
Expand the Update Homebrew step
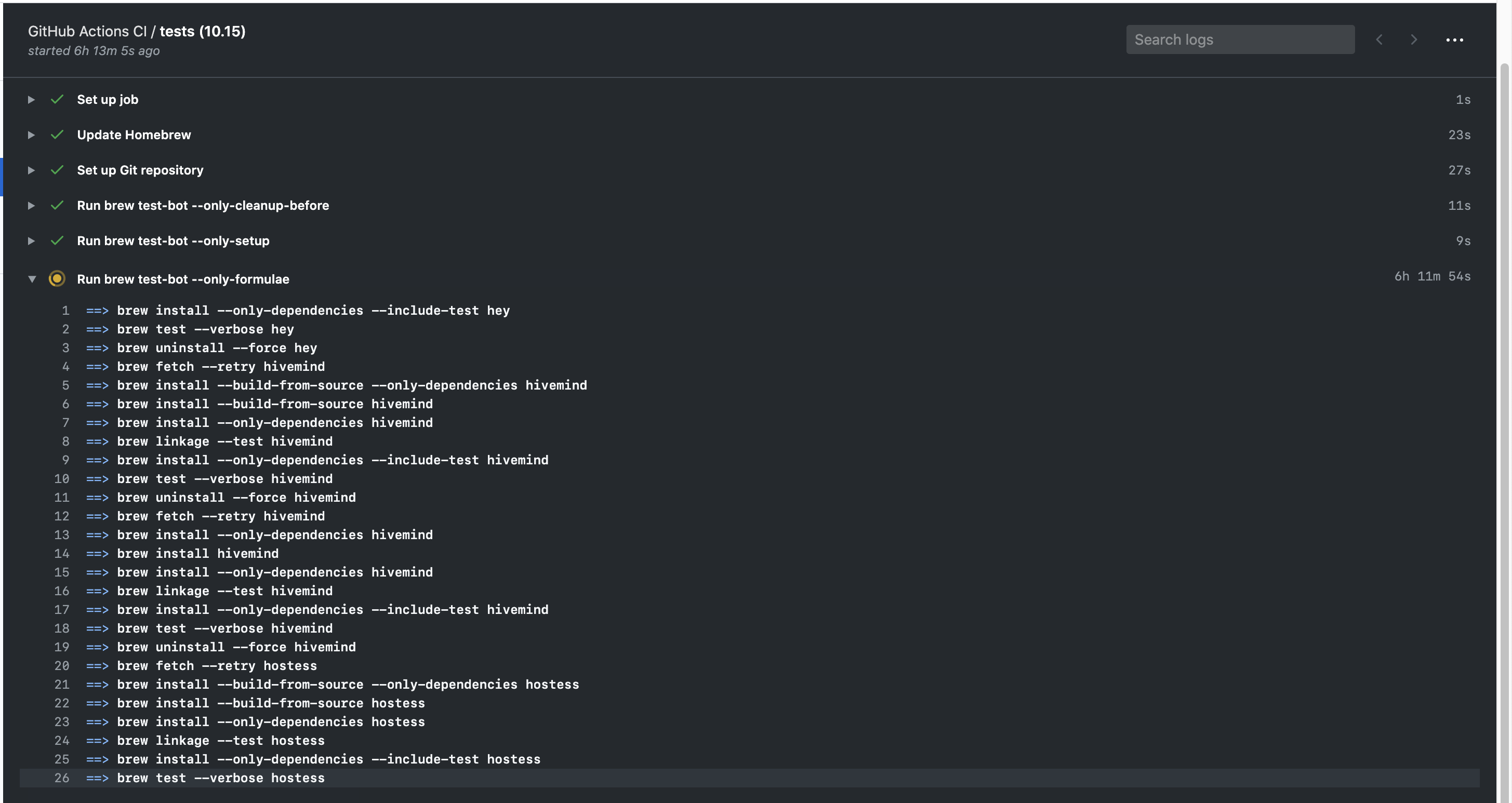point(31,135)
